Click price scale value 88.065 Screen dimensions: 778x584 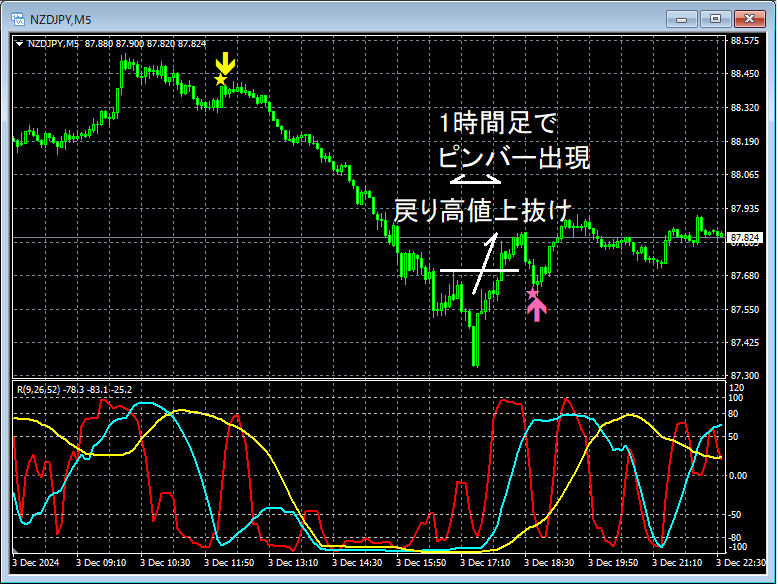(745, 175)
